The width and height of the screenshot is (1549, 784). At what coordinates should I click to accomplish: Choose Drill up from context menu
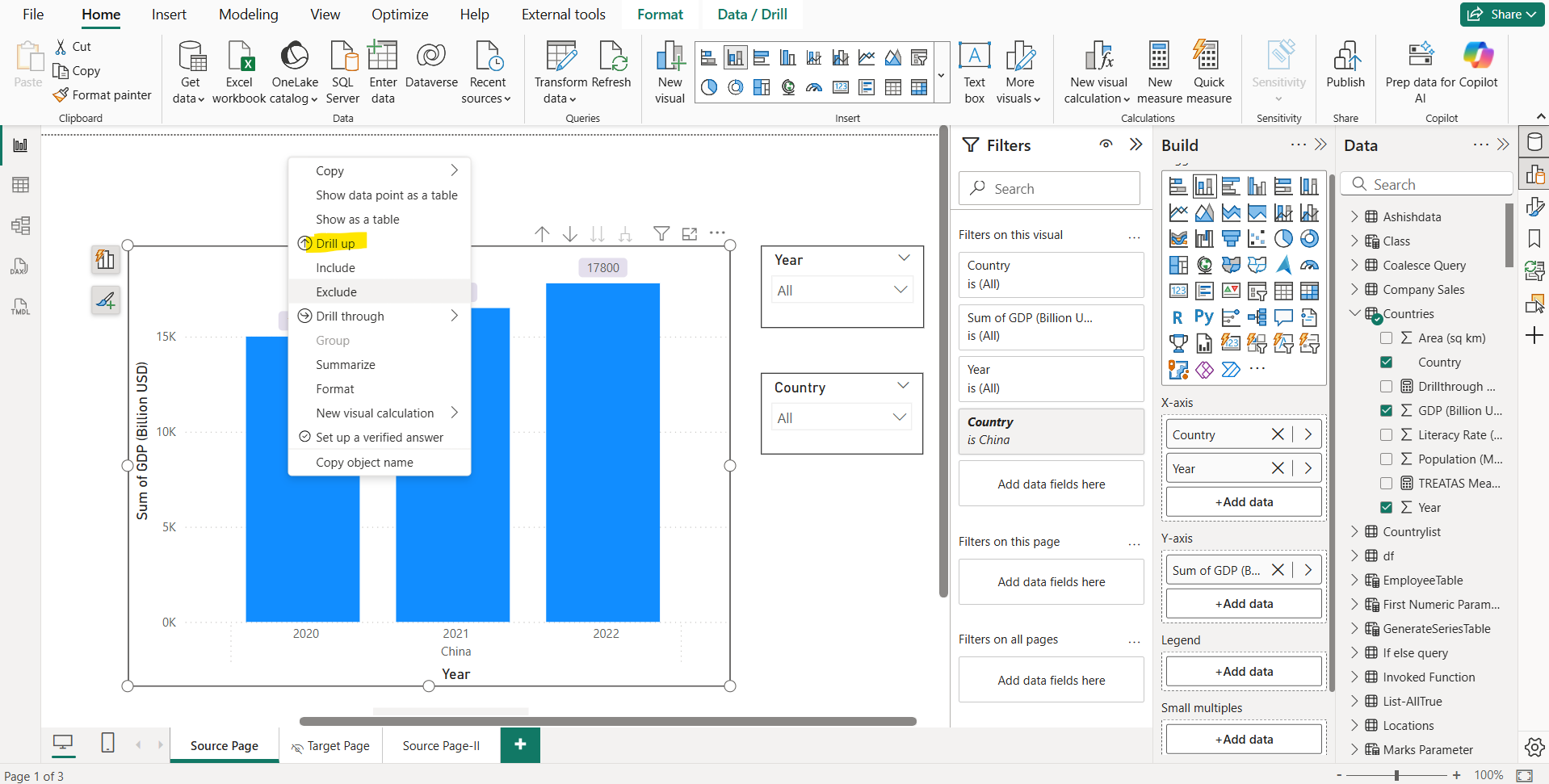click(x=335, y=244)
